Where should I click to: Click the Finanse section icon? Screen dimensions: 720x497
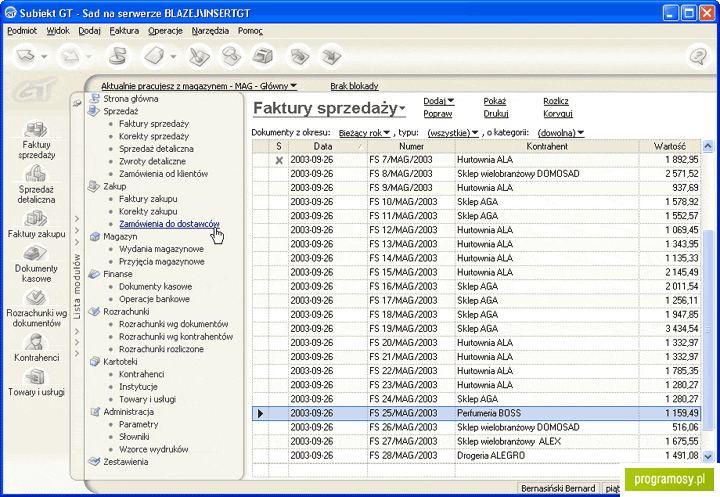click(94, 274)
